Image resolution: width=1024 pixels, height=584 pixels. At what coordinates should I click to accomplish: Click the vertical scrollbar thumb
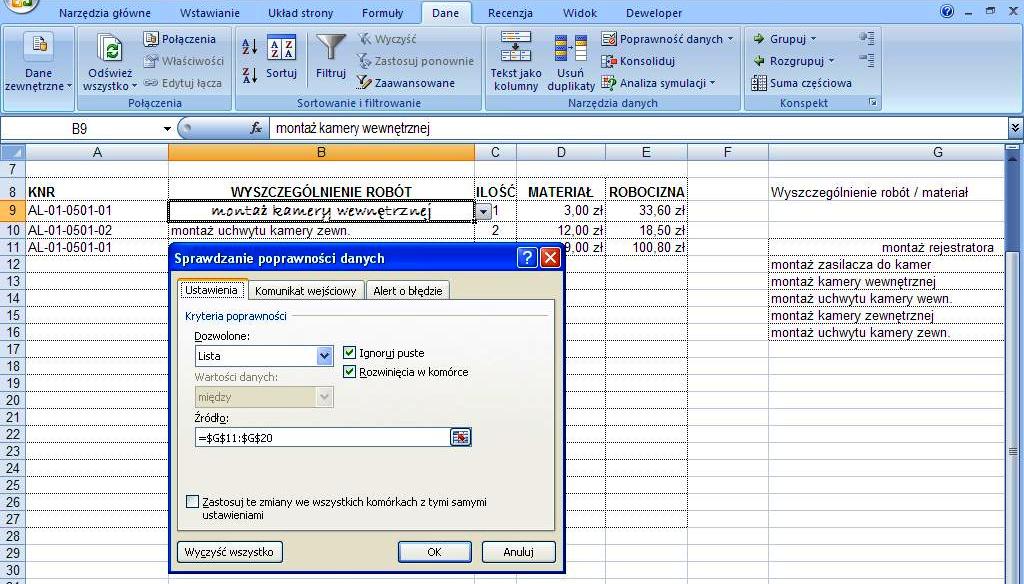coord(1013,451)
